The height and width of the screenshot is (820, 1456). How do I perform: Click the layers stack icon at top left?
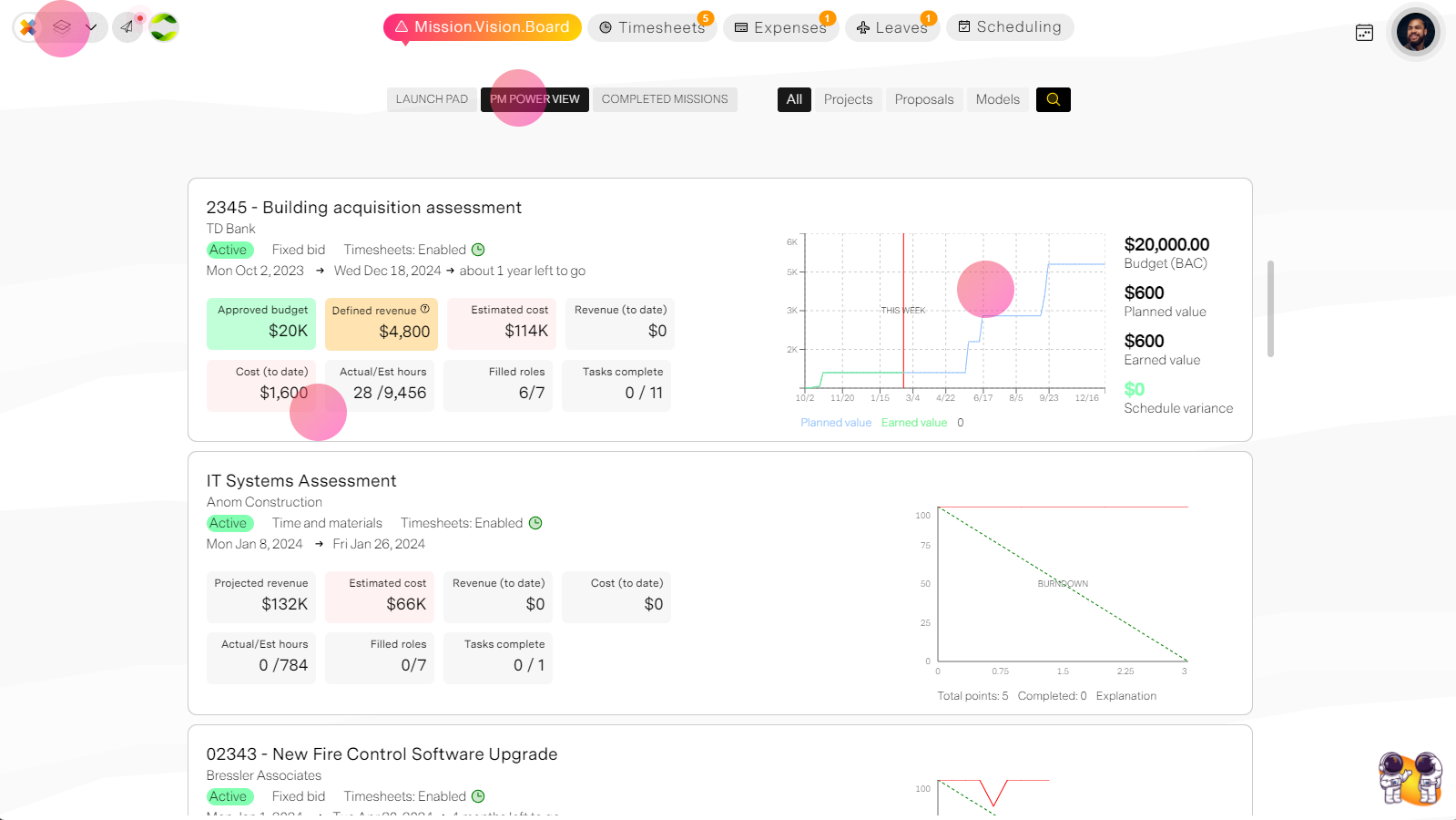tap(62, 27)
